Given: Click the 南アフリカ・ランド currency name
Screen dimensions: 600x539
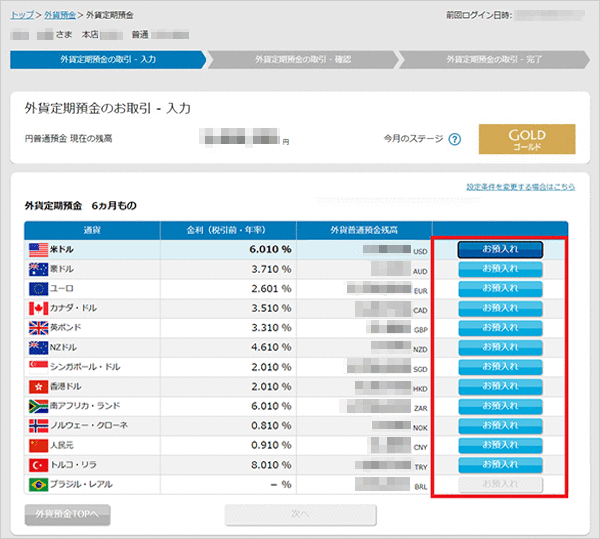Looking at the screenshot, I should [85, 406].
